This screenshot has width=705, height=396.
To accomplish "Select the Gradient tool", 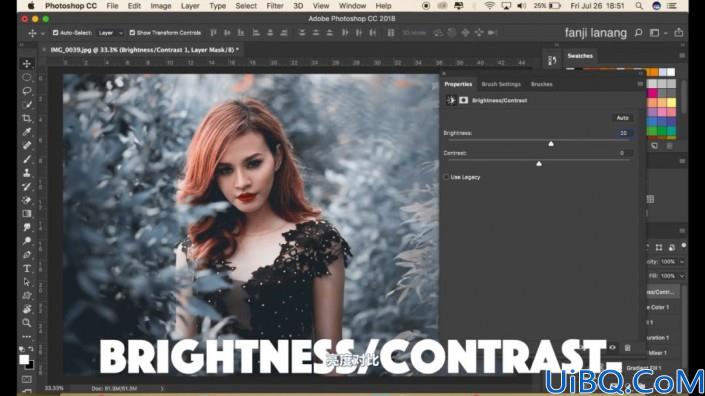I will [27, 214].
